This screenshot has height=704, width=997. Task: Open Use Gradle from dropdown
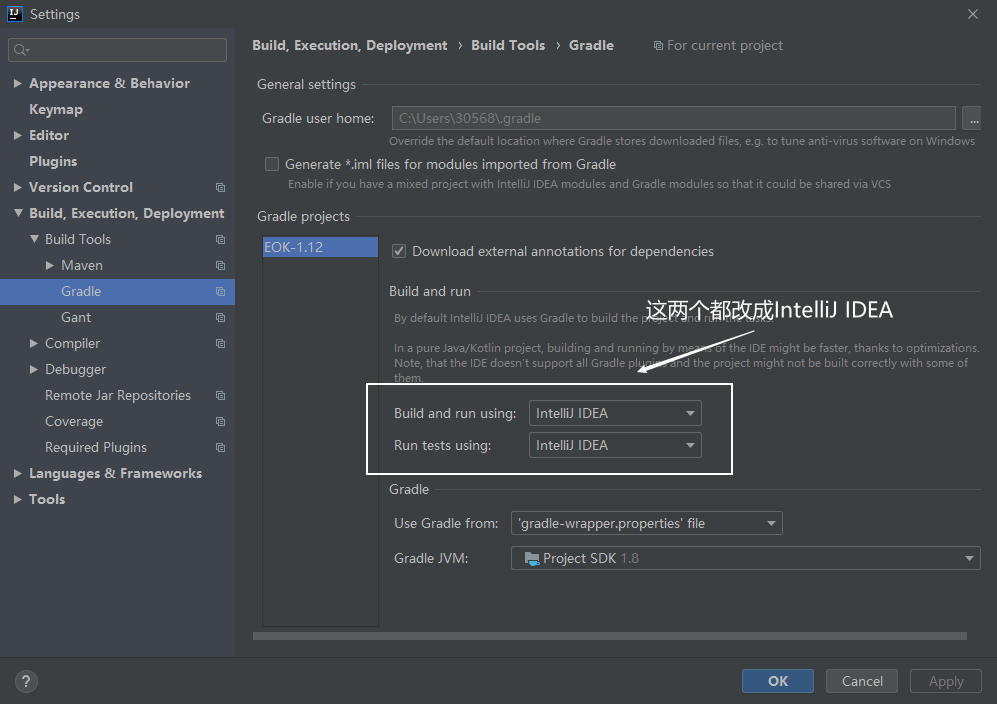point(647,523)
